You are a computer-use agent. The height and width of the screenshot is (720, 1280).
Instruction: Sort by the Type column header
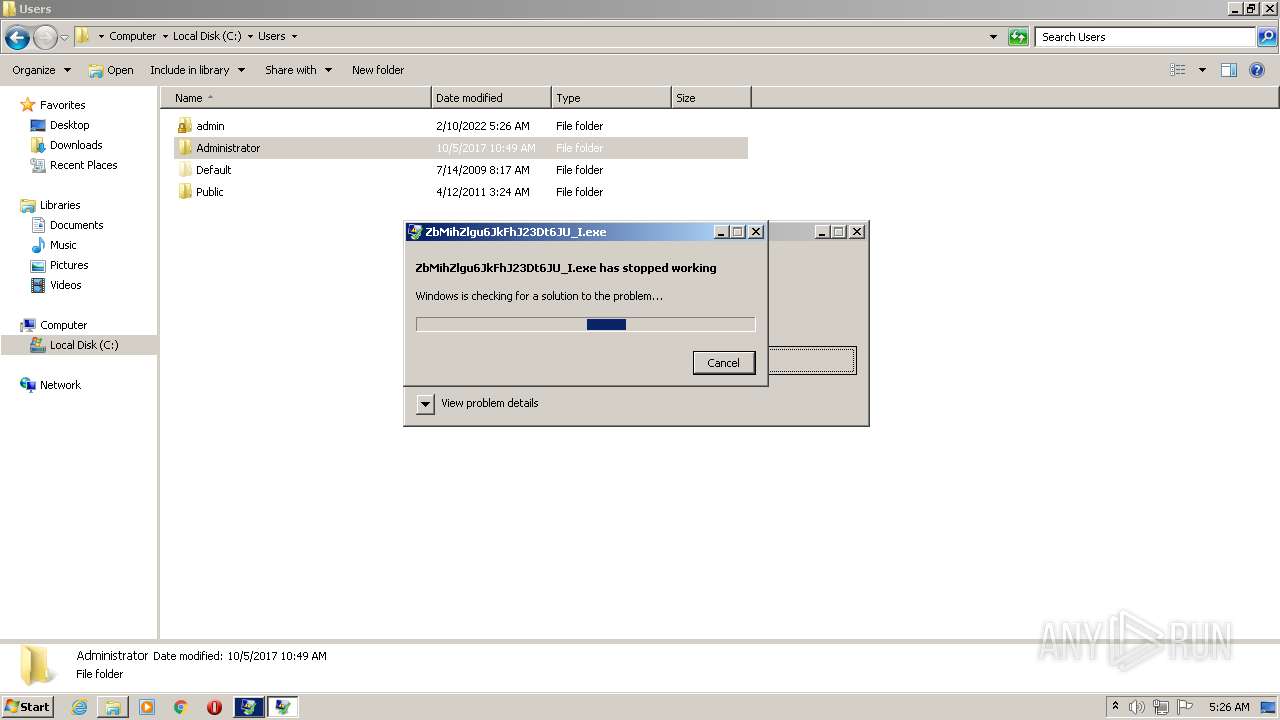point(611,98)
